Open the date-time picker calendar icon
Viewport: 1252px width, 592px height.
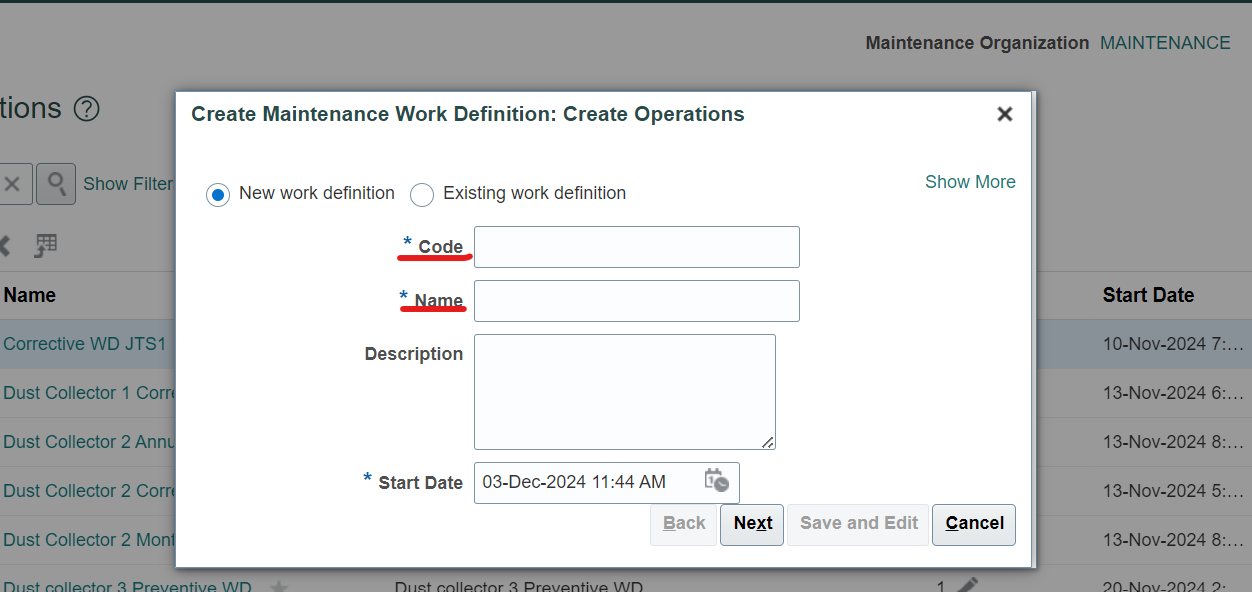[717, 482]
